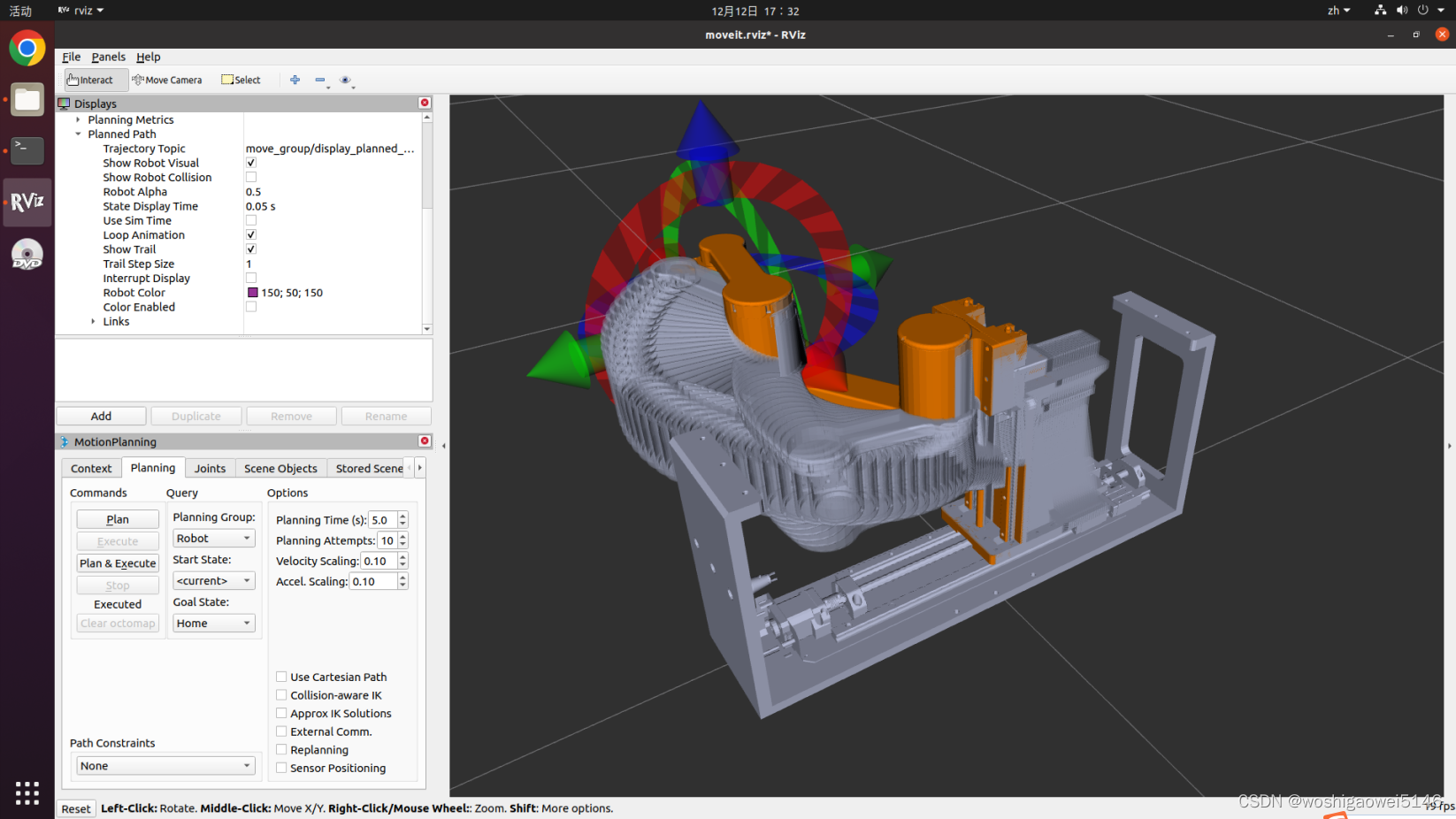Open the power menu tray icon
1456x819 pixels.
pos(1423,11)
